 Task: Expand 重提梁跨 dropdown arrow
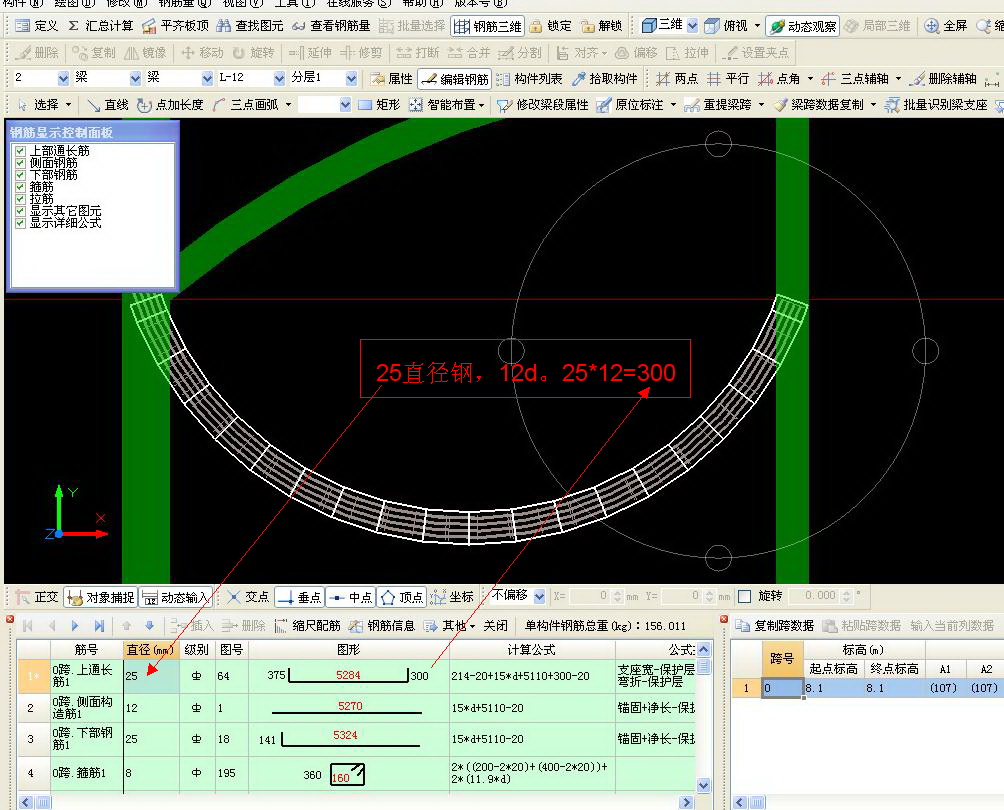tap(761, 104)
